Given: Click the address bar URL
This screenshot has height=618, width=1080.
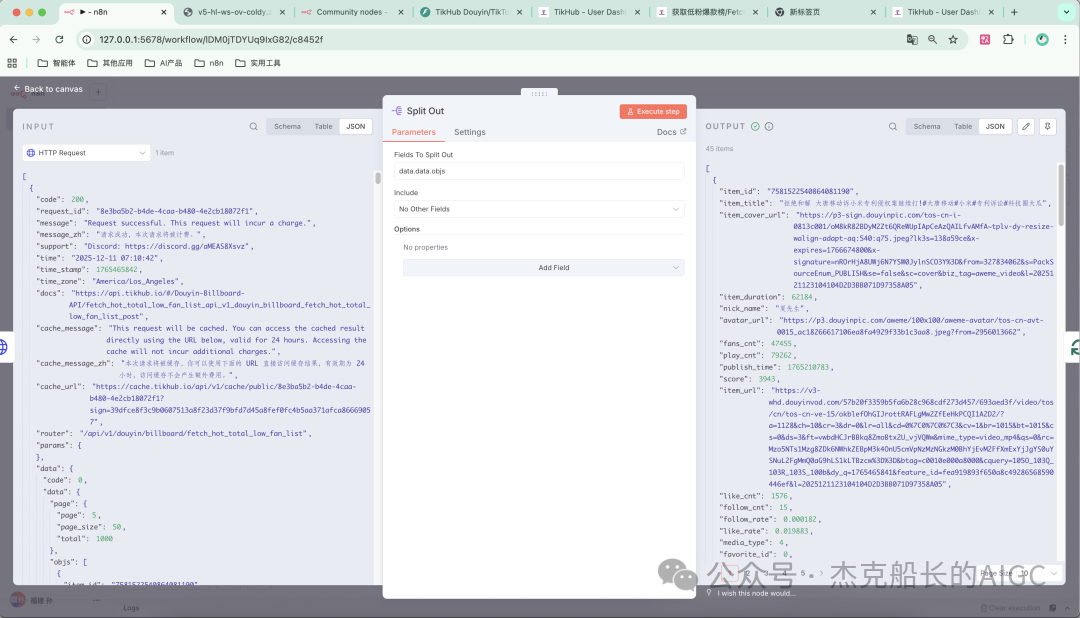Looking at the screenshot, I should point(211,40).
